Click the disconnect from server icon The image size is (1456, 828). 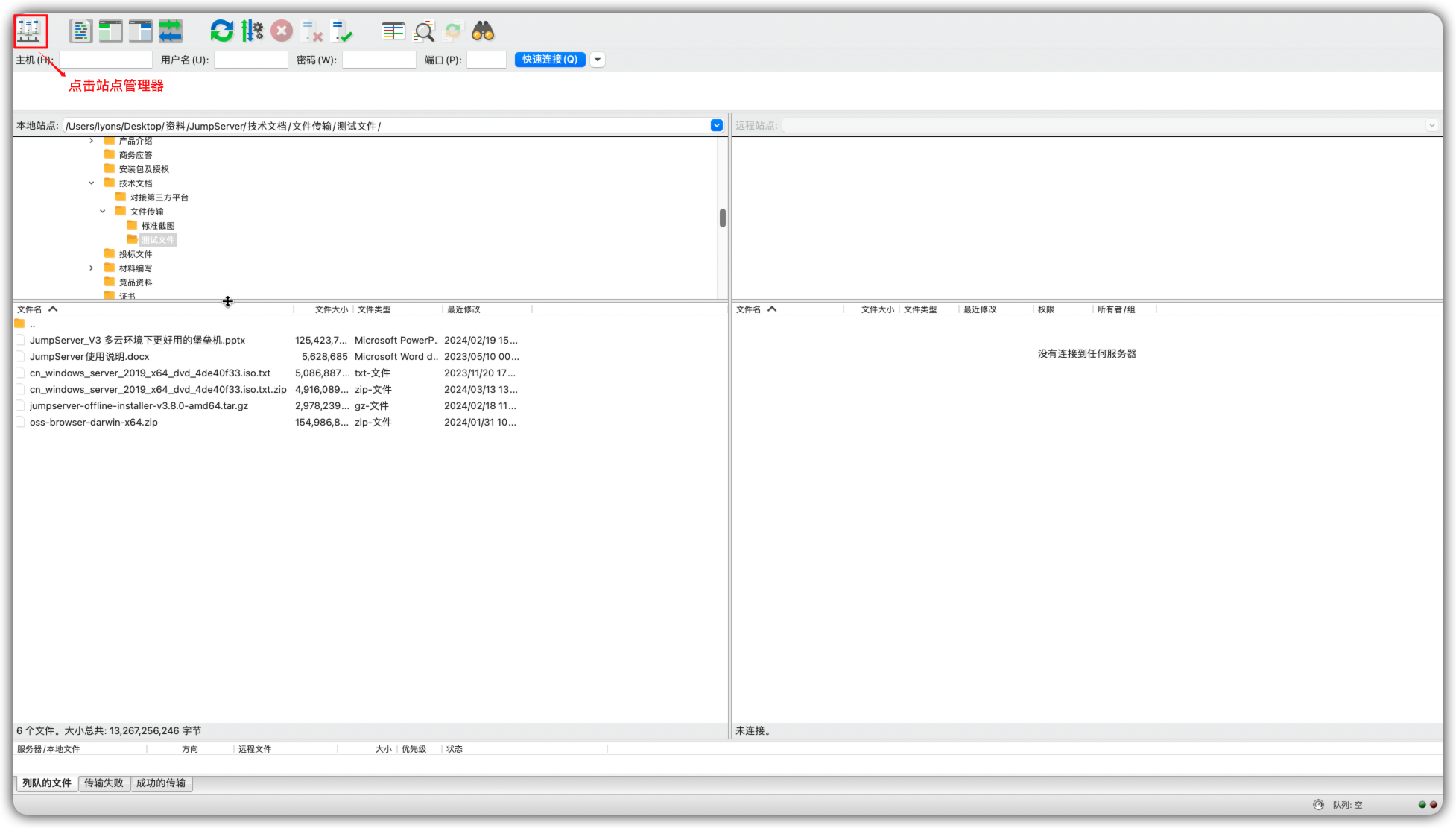[311, 31]
